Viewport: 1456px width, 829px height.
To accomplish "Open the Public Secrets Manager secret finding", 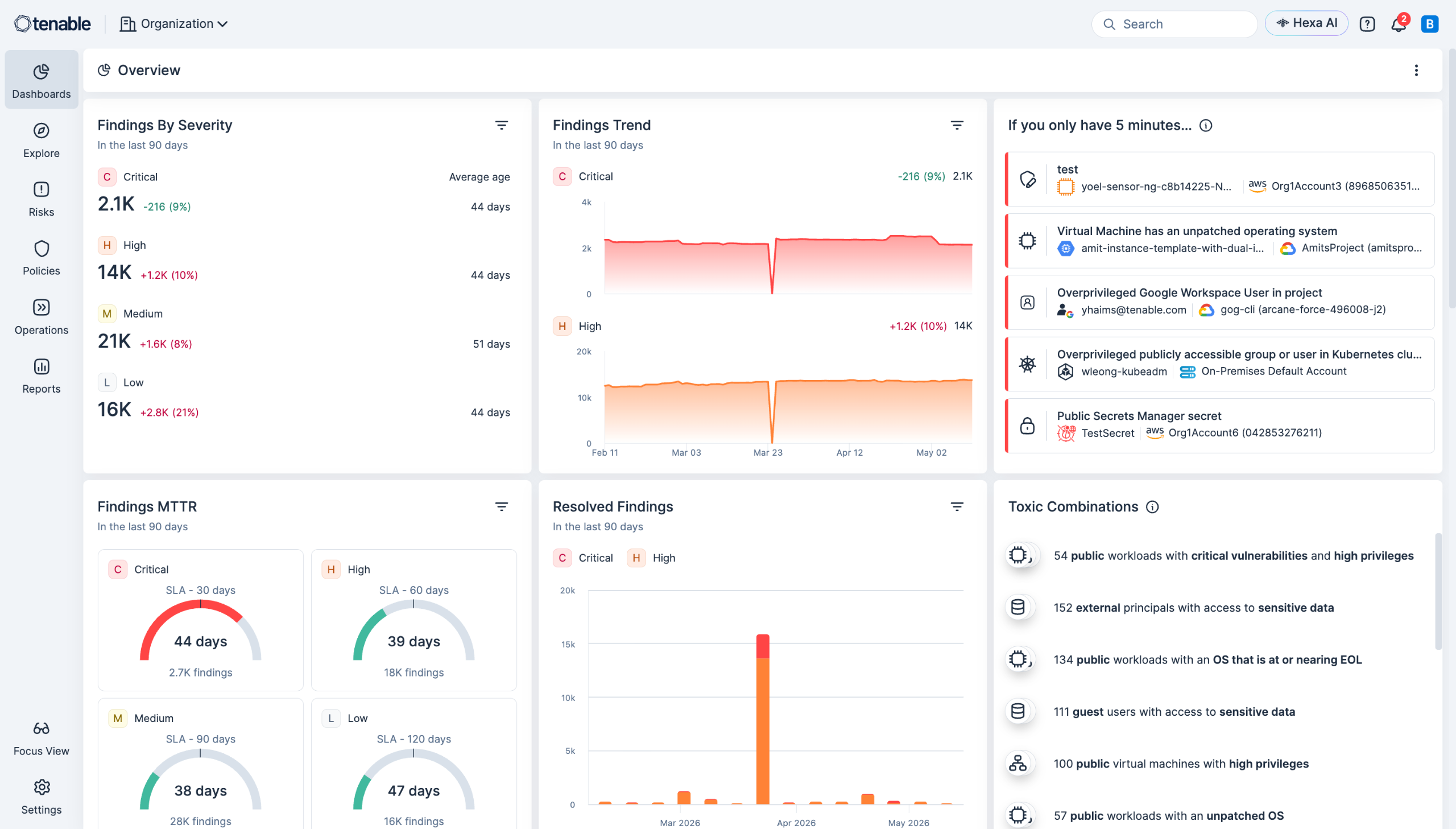I will coord(1219,426).
